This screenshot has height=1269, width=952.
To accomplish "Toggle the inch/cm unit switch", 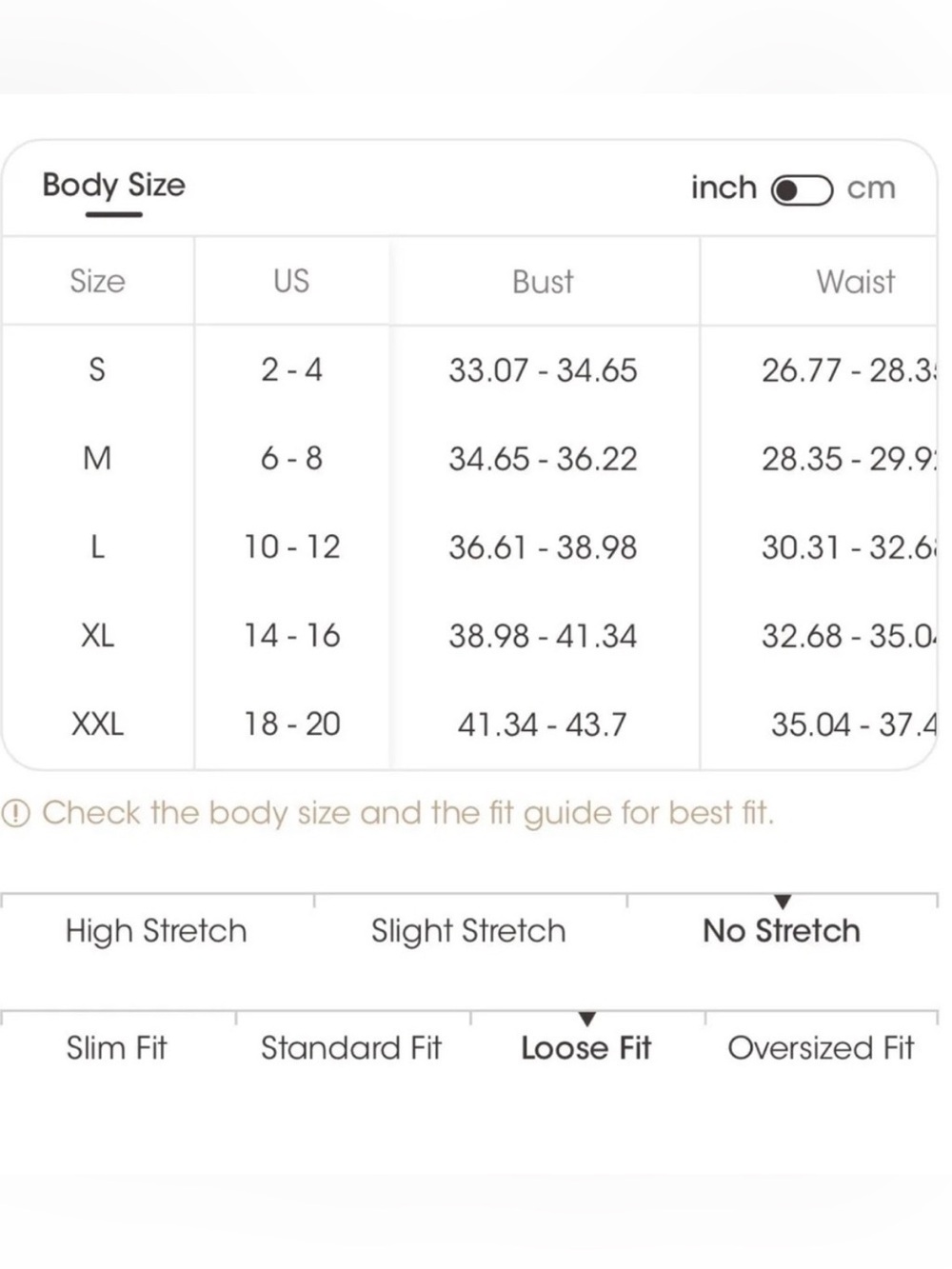I will click(x=802, y=189).
